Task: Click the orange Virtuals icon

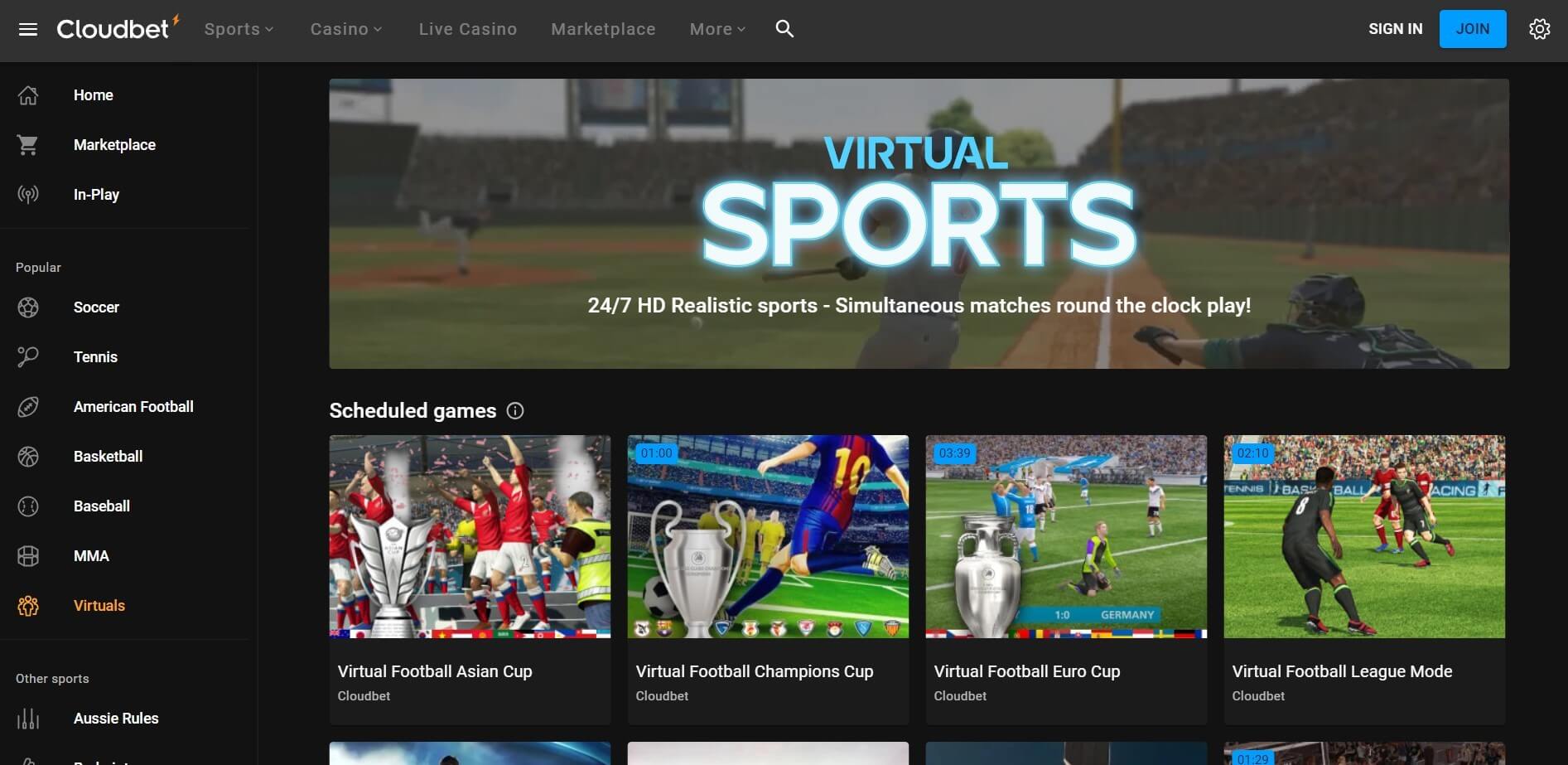Action: 28,606
